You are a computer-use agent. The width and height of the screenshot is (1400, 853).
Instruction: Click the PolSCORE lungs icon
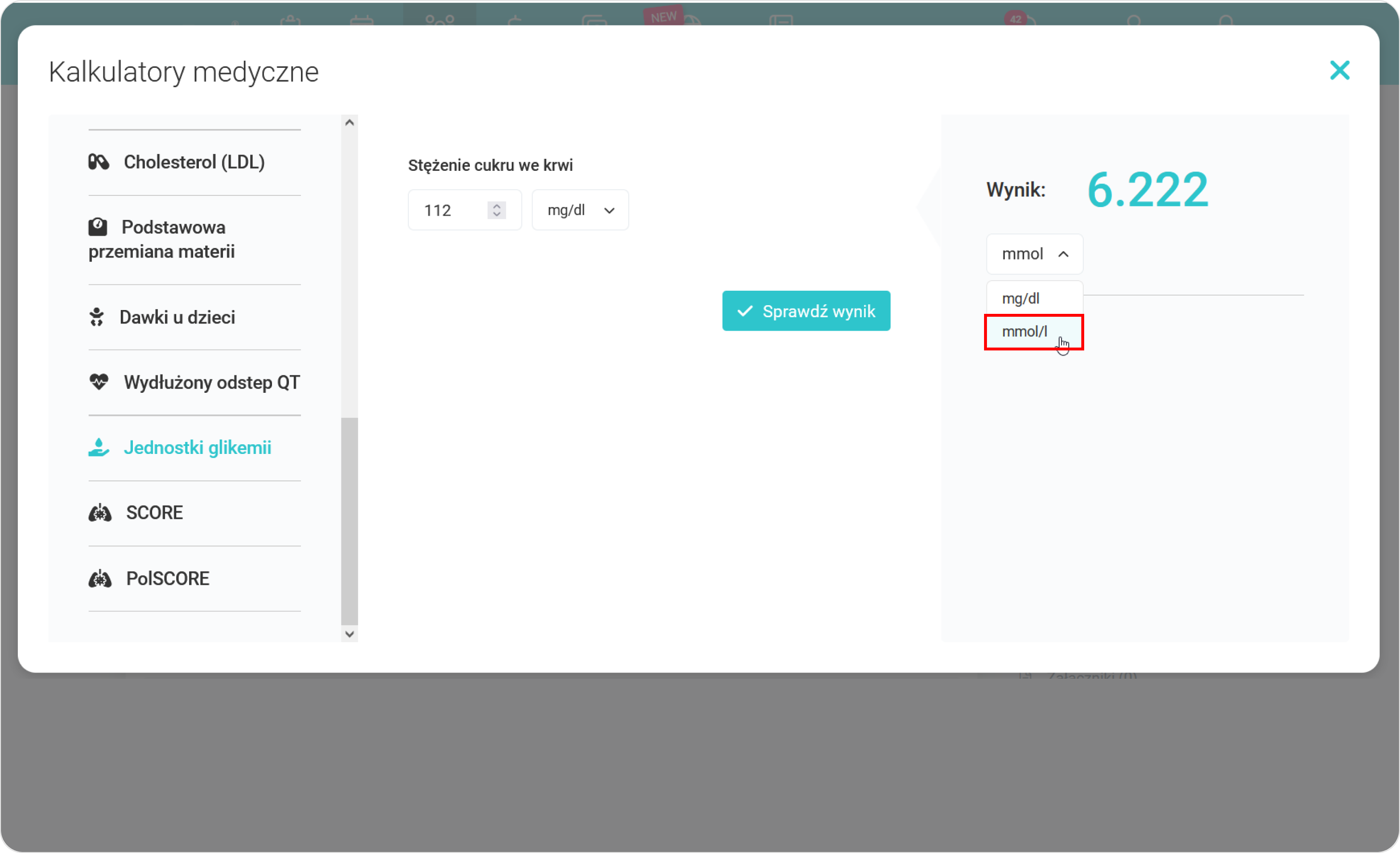[x=100, y=579]
